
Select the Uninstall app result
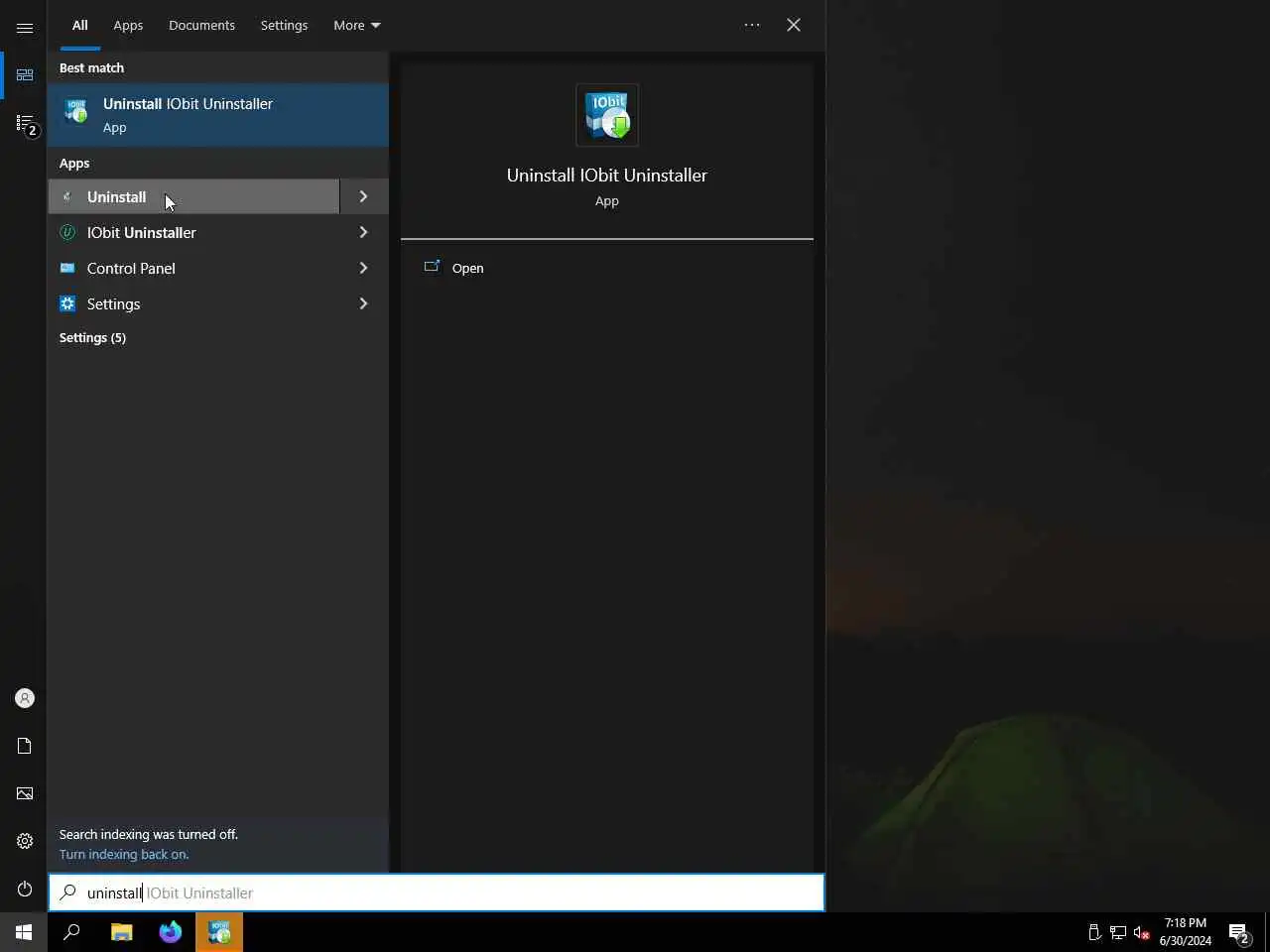(x=194, y=196)
